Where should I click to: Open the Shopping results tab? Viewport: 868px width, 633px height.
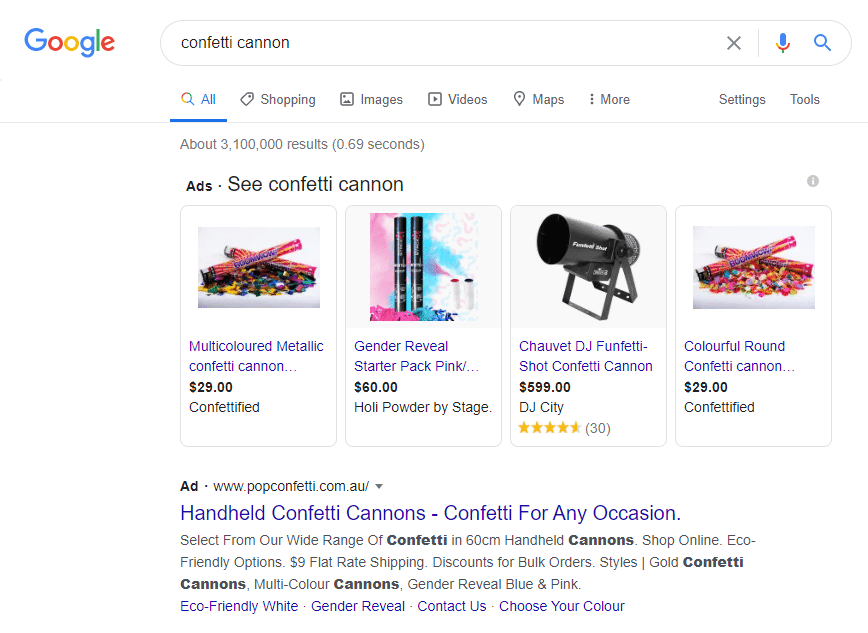(x=277, y=100)
